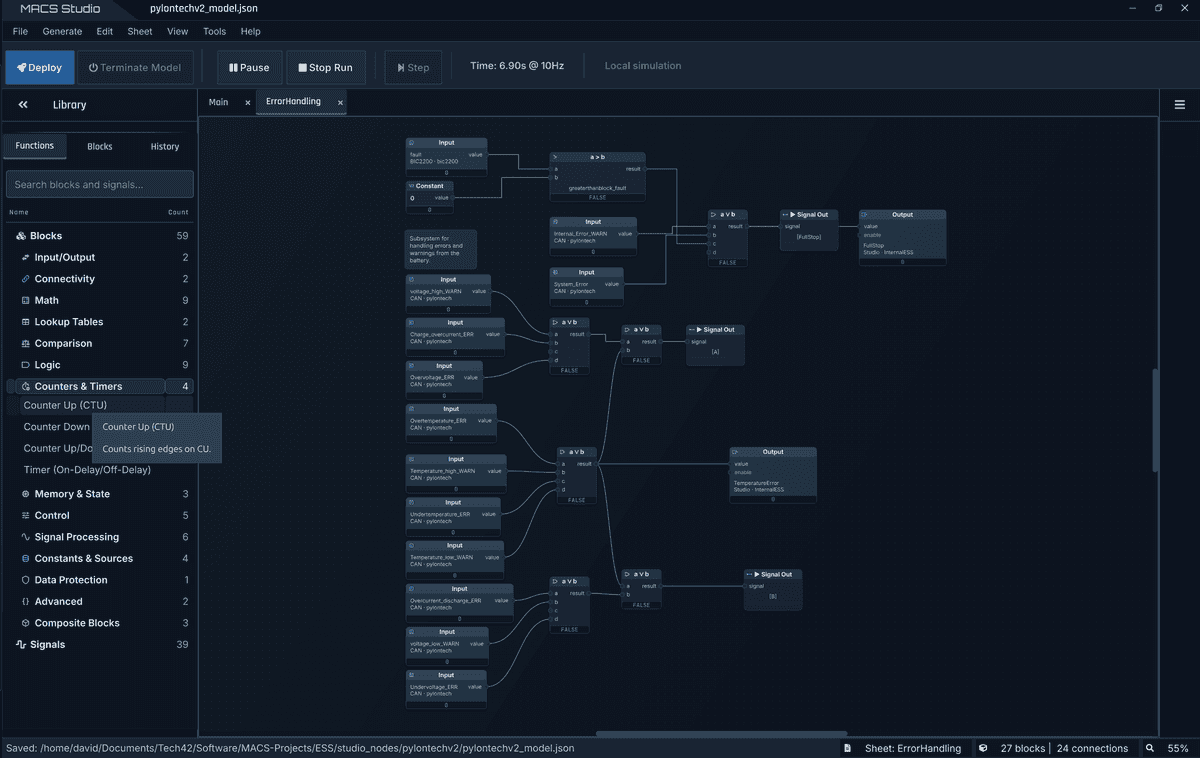Click the Step button
Screen dimensions: 1200x758
[x=413, y=68]
